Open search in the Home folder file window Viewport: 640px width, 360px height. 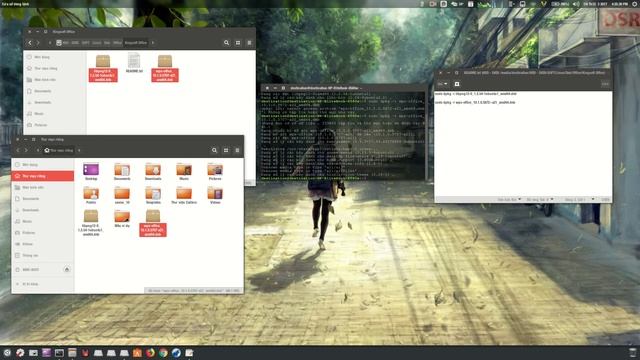[214, 150]
